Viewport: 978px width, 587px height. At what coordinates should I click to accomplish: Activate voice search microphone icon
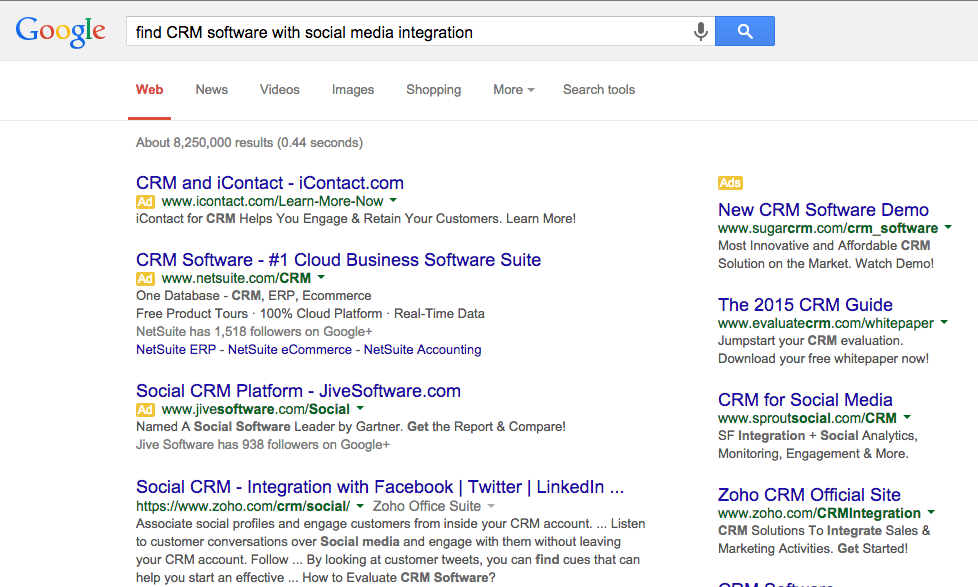tap(700, 31)
